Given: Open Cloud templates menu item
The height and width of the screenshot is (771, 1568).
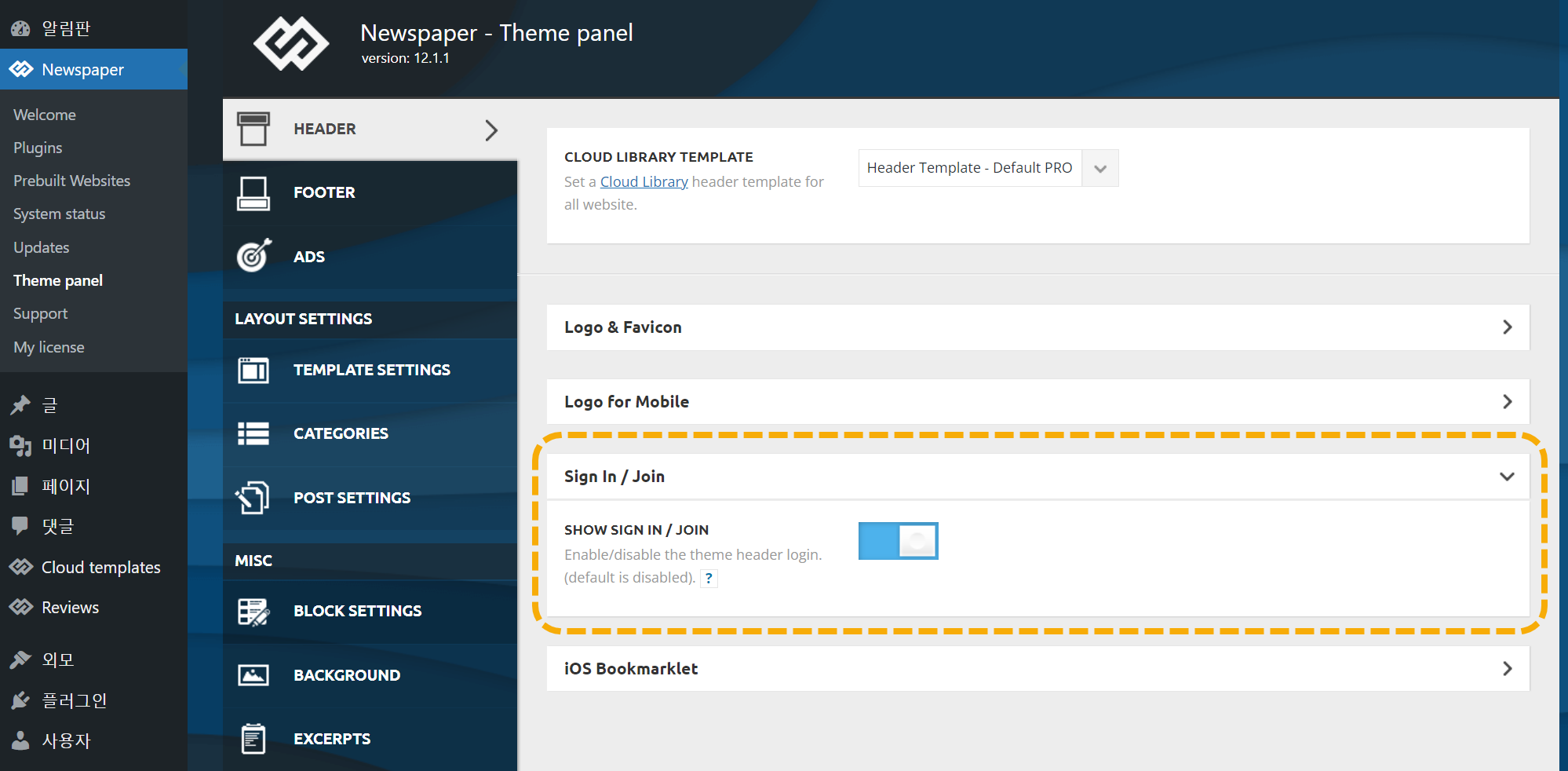Looking at the screenshot, I should (x=93, y=567).
